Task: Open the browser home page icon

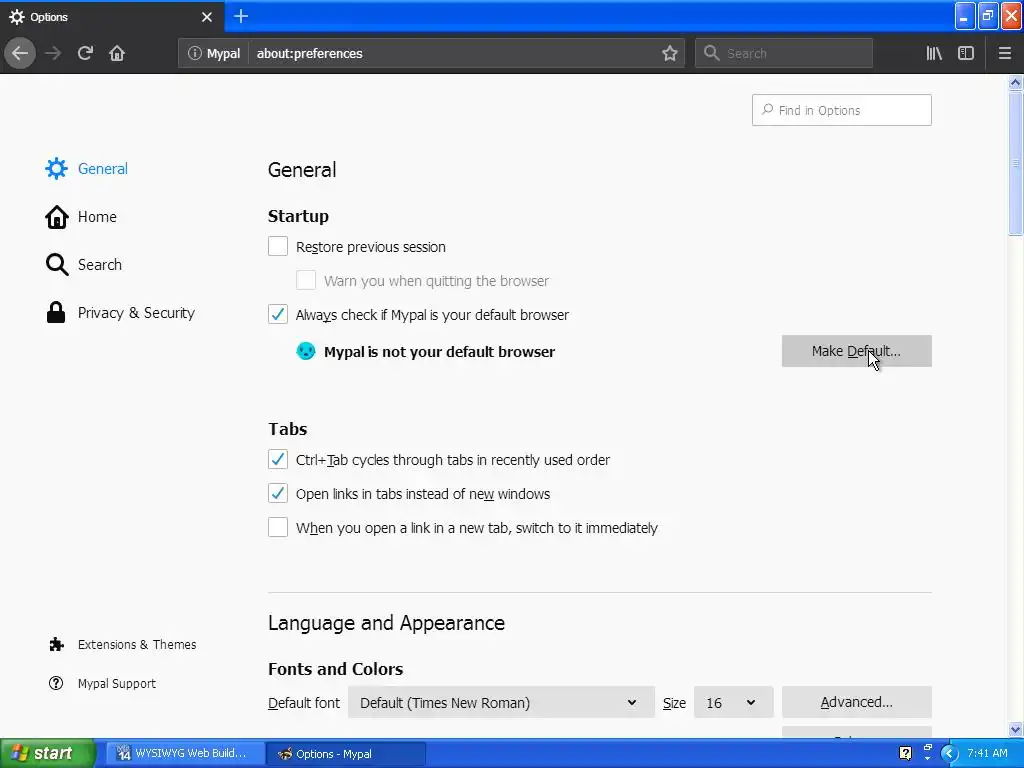Action: [x=117, y=53]
